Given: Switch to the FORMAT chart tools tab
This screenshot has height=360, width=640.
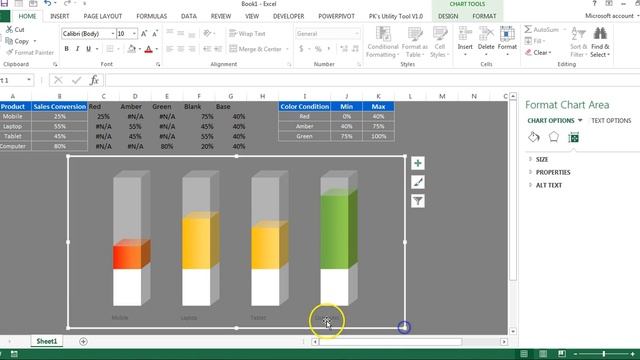Looking at the screenshot, I should (484, 16).
